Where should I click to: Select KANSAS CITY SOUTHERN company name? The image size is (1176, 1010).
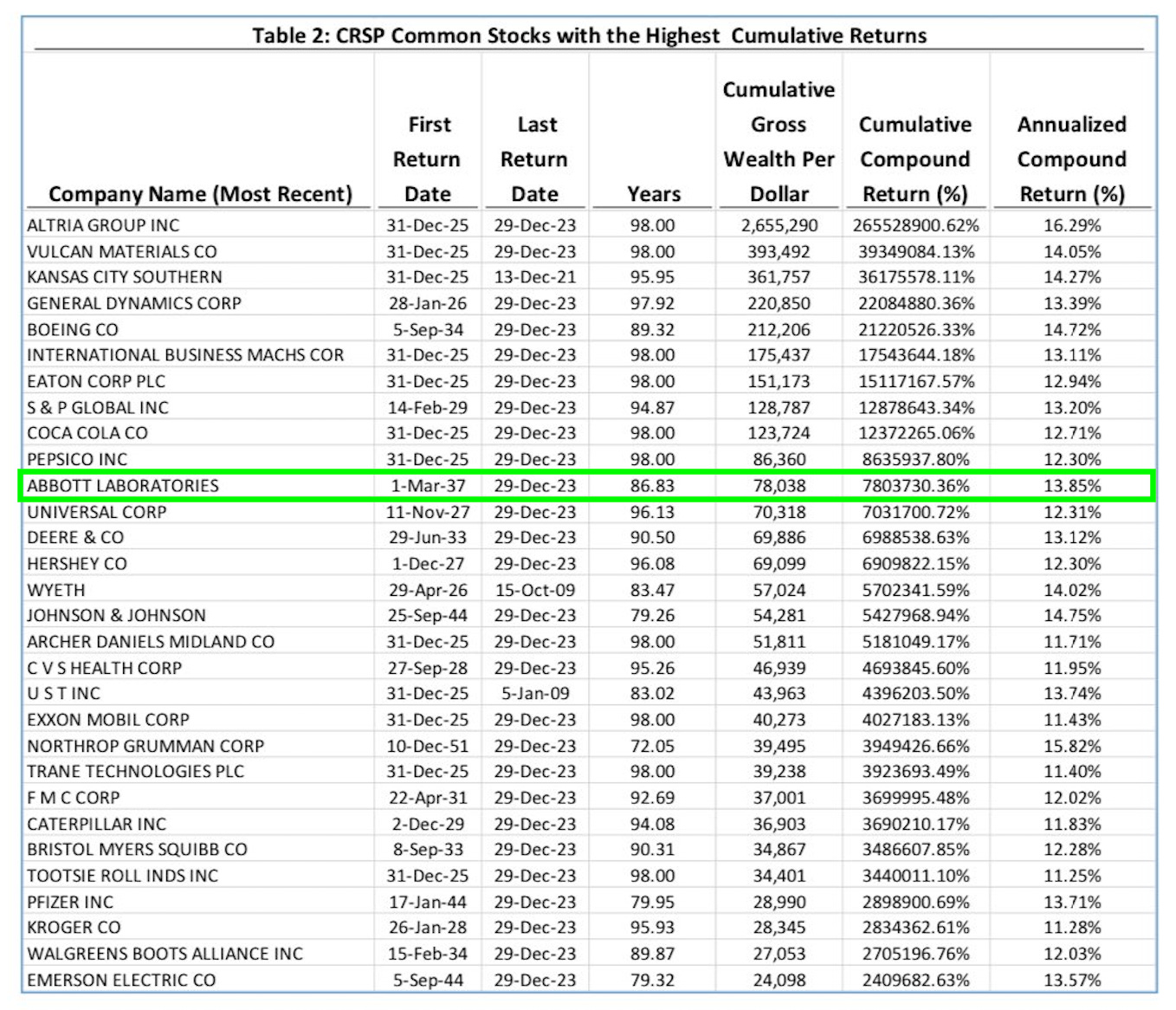(125, 277)
